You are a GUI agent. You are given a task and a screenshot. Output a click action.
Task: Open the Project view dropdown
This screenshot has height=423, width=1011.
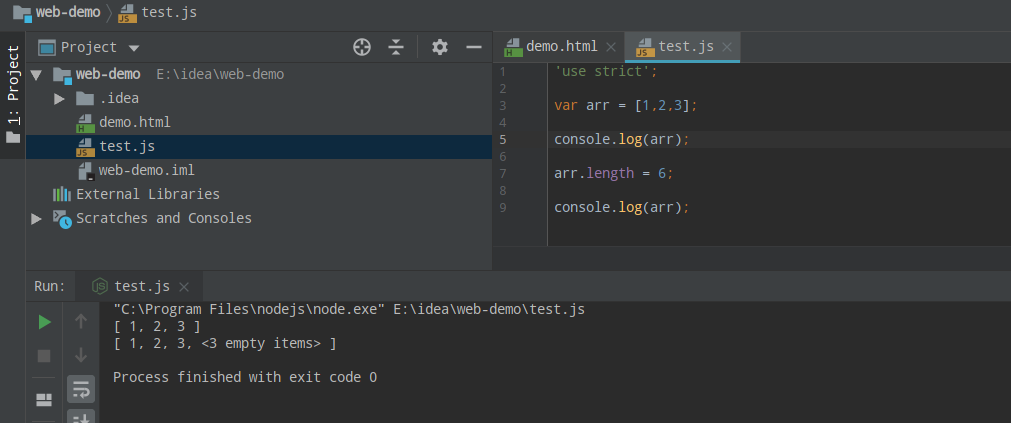(x=134, y=48)
